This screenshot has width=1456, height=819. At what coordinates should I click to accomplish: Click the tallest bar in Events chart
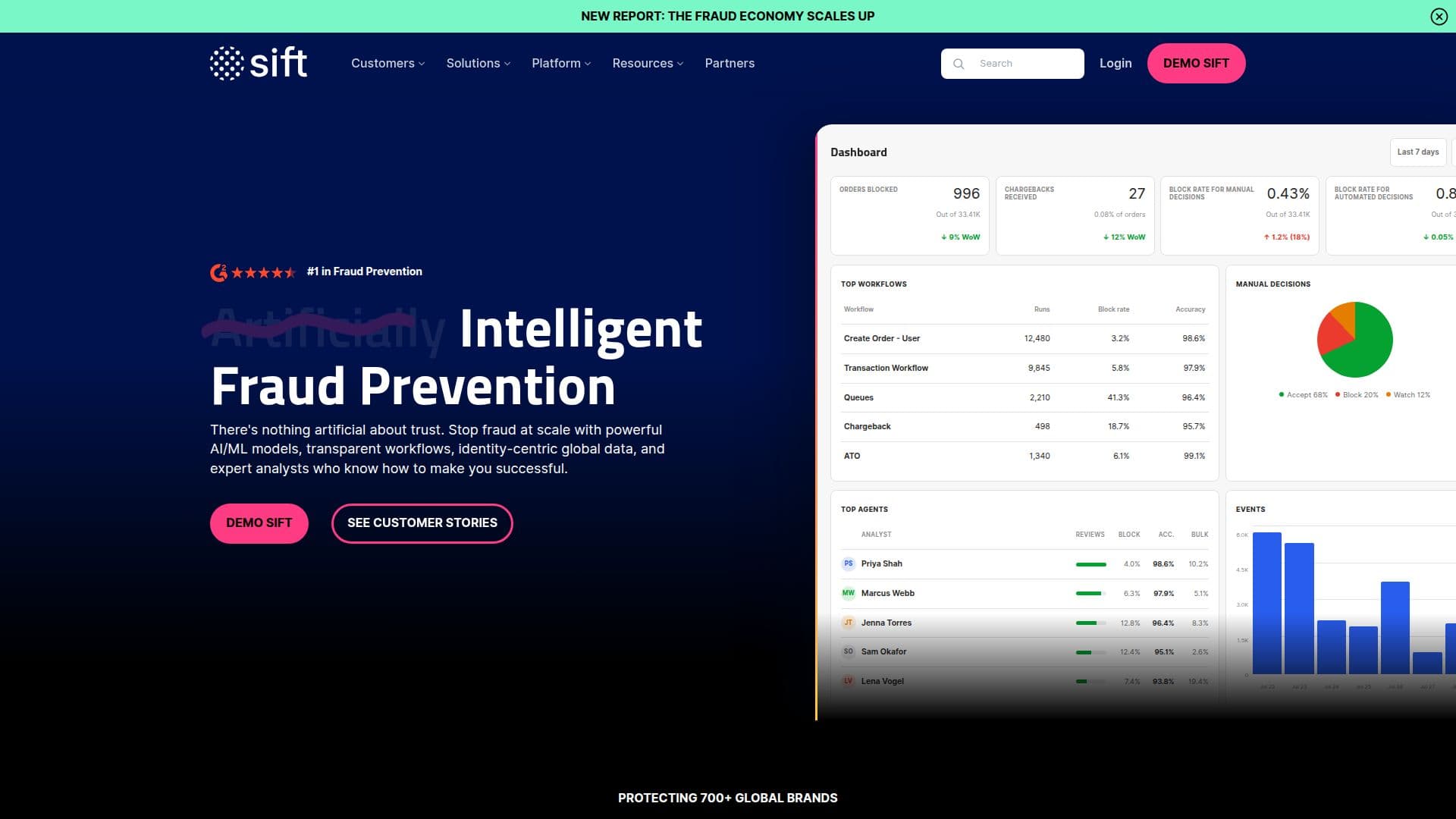pos(1266,603)
